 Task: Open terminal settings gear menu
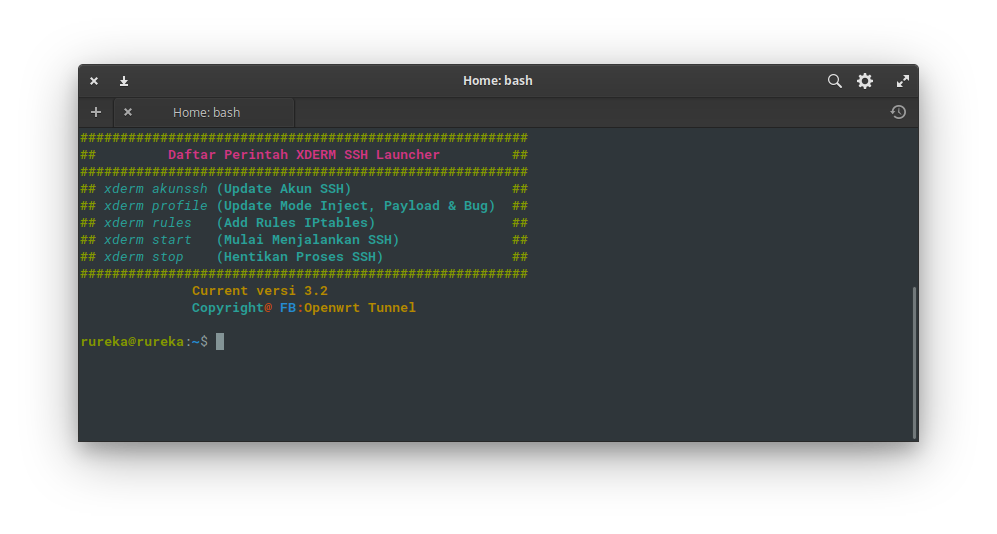(865, 81)
